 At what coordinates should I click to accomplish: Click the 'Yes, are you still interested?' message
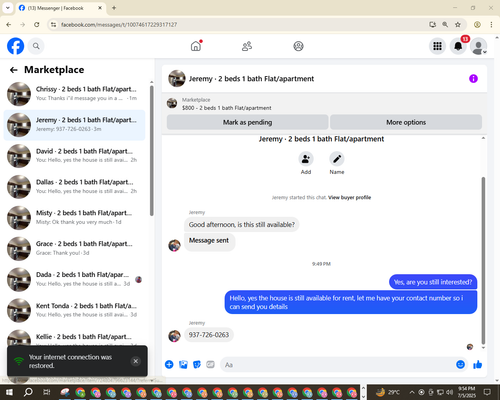click(433, 282)
